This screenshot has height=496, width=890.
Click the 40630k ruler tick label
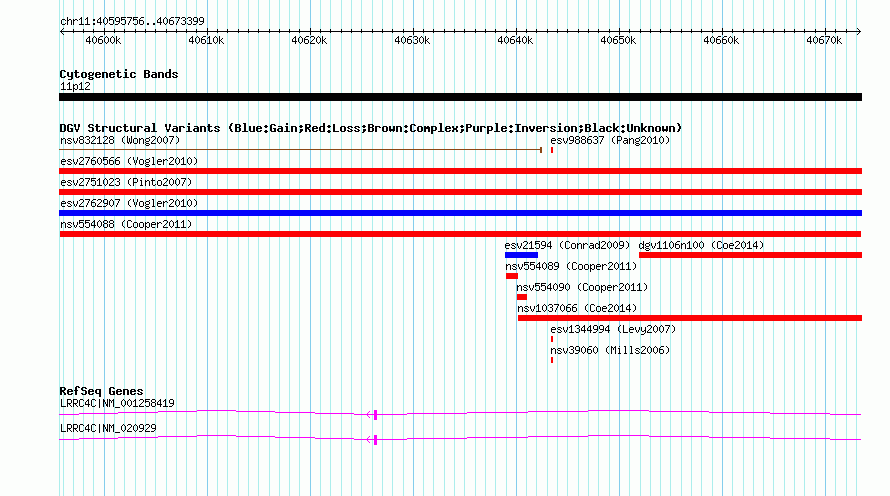pyautogui.click(x=412, y=40)
